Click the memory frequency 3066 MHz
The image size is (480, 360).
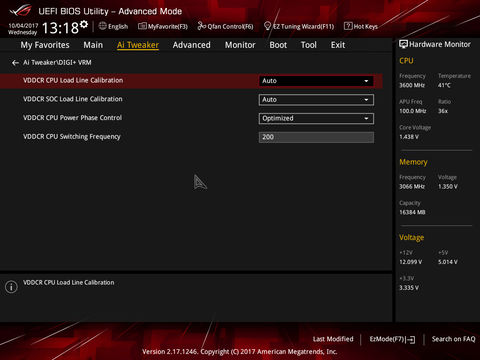(412, 187)
